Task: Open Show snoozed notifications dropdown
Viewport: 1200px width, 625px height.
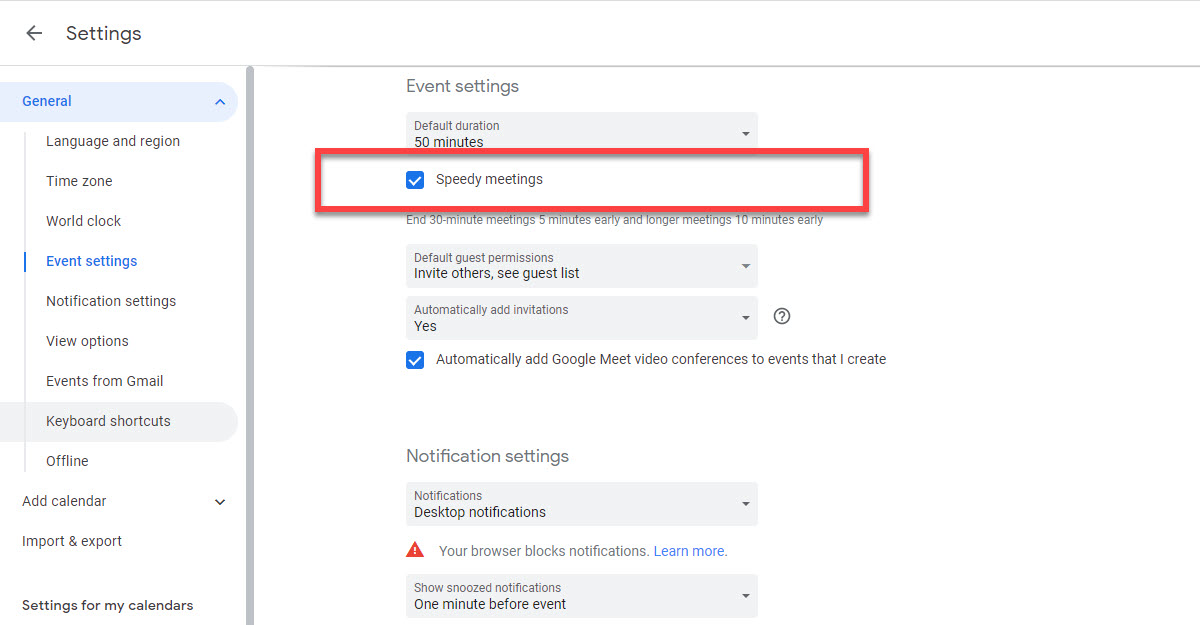Action: tap(582, 596)
